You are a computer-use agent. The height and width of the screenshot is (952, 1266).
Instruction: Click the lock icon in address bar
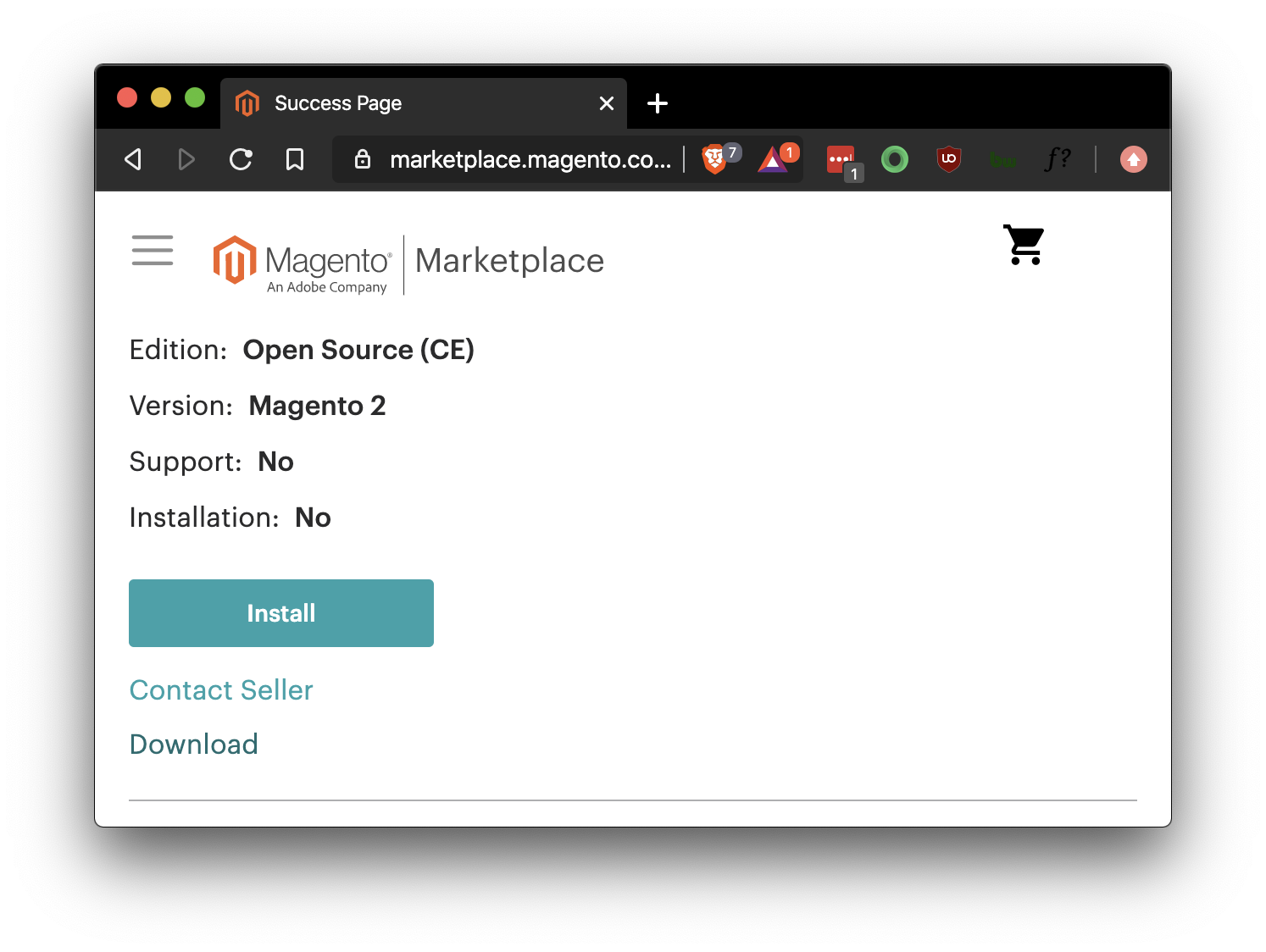[363, 159]
